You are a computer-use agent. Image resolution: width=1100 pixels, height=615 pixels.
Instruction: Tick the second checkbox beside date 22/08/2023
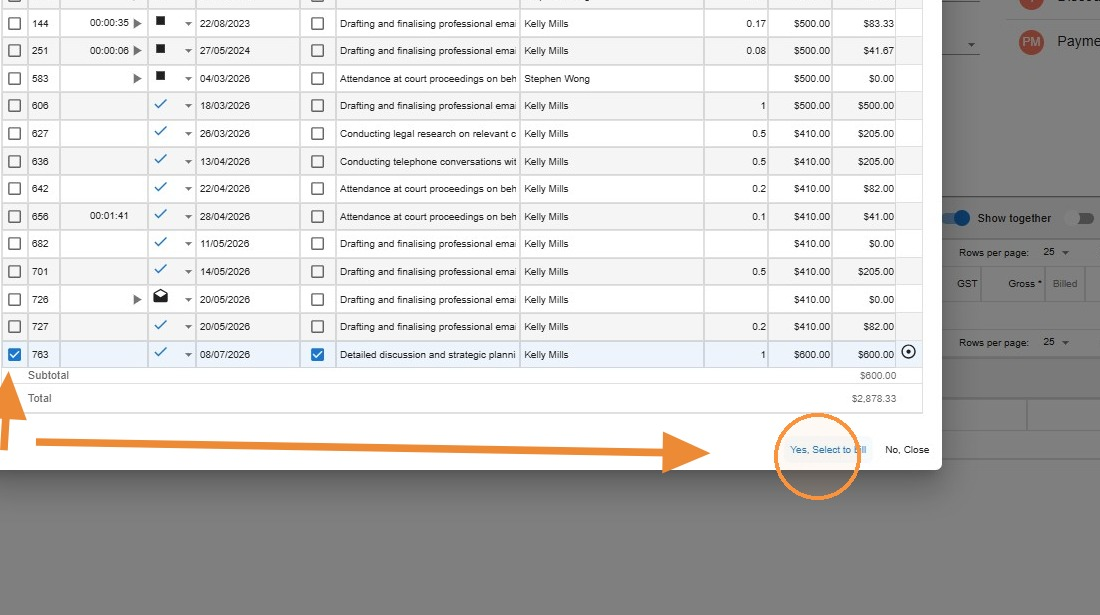tap(317, 23)
